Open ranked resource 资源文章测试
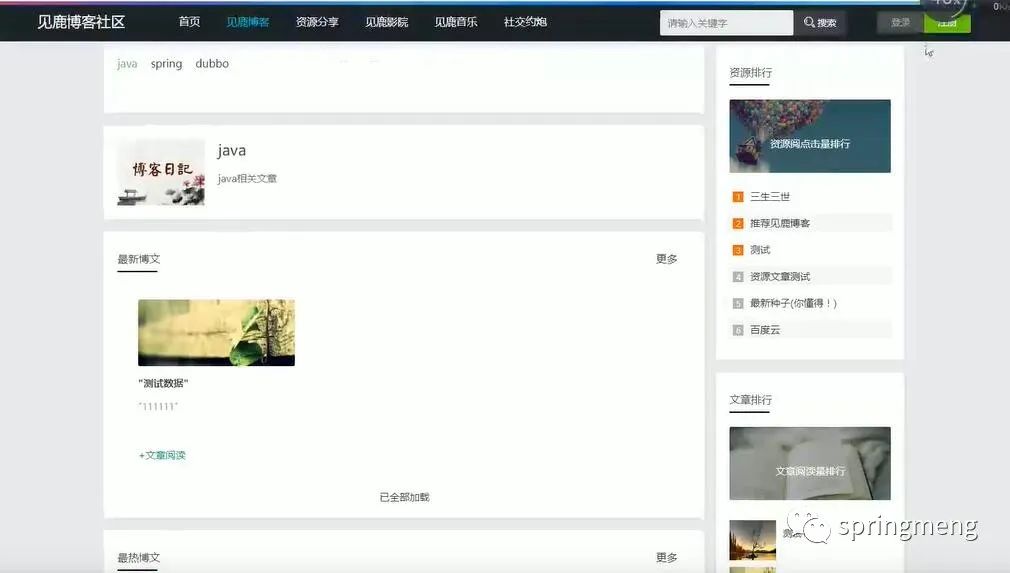Image resolution: width=1010 pixels, height=573 pixels. pos(780,277)
